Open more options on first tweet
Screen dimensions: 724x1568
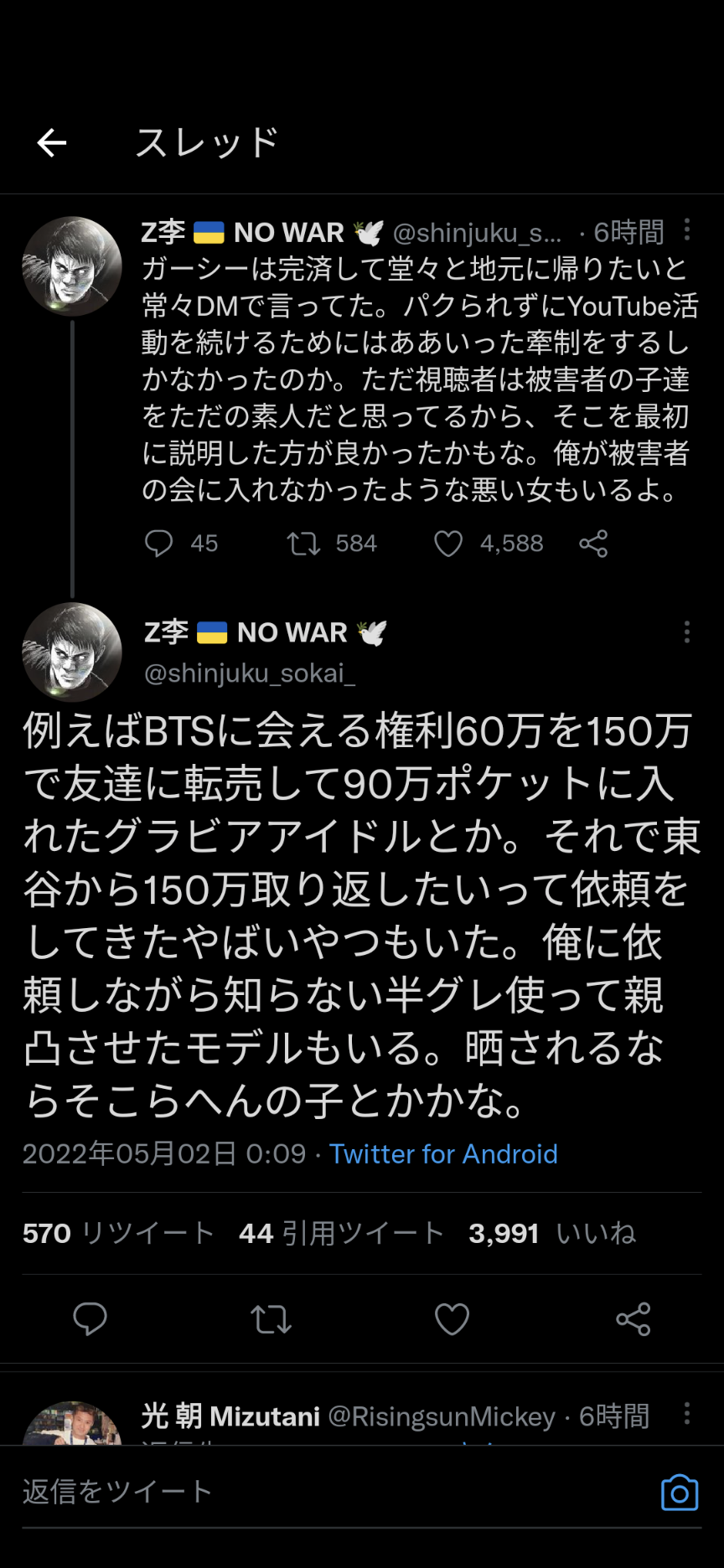click(687, 230)
